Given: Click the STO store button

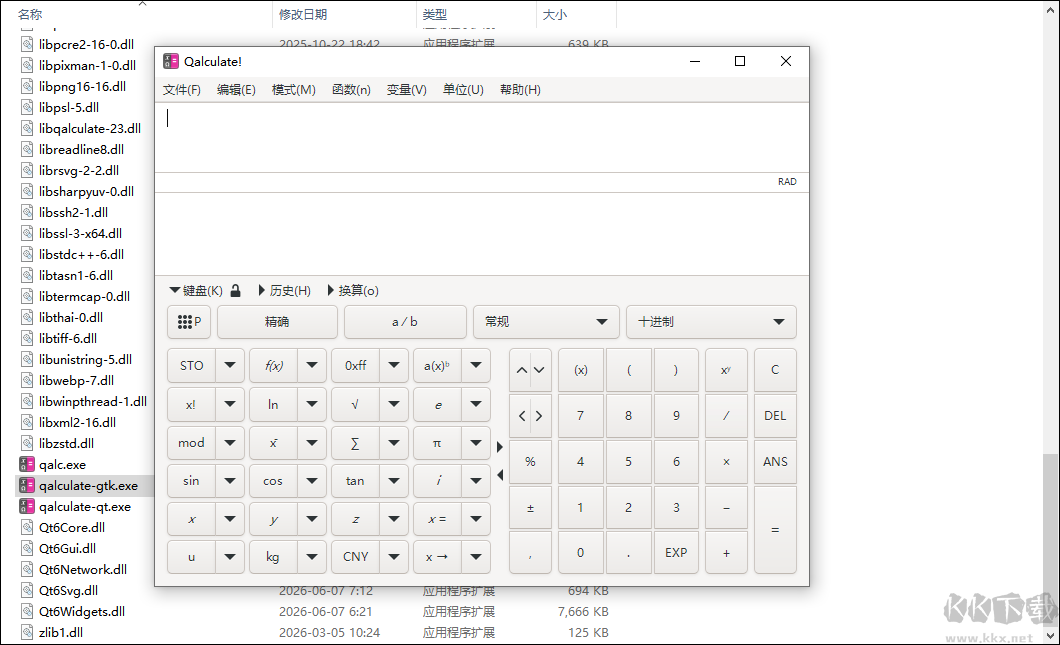Looking at the screenshot, I should coord(191,366).
